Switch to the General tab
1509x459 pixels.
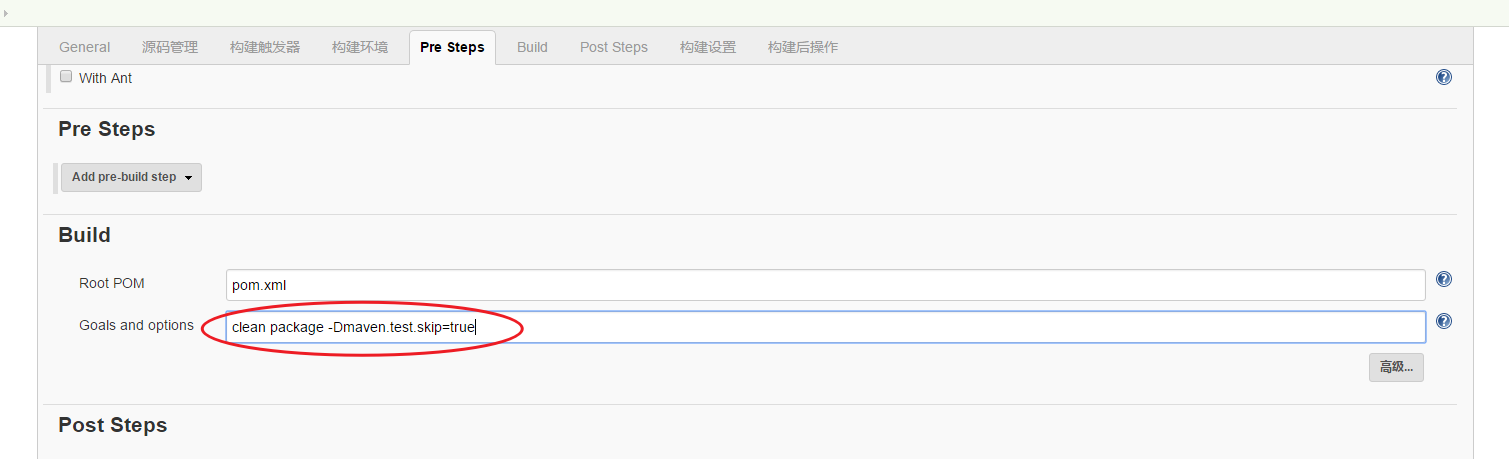tap(85, 47)
